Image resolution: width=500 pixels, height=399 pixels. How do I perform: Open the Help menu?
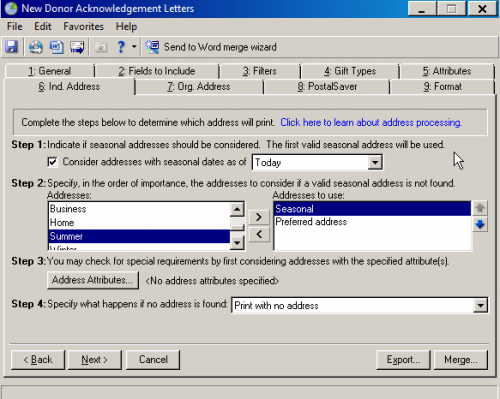(126, 26)
